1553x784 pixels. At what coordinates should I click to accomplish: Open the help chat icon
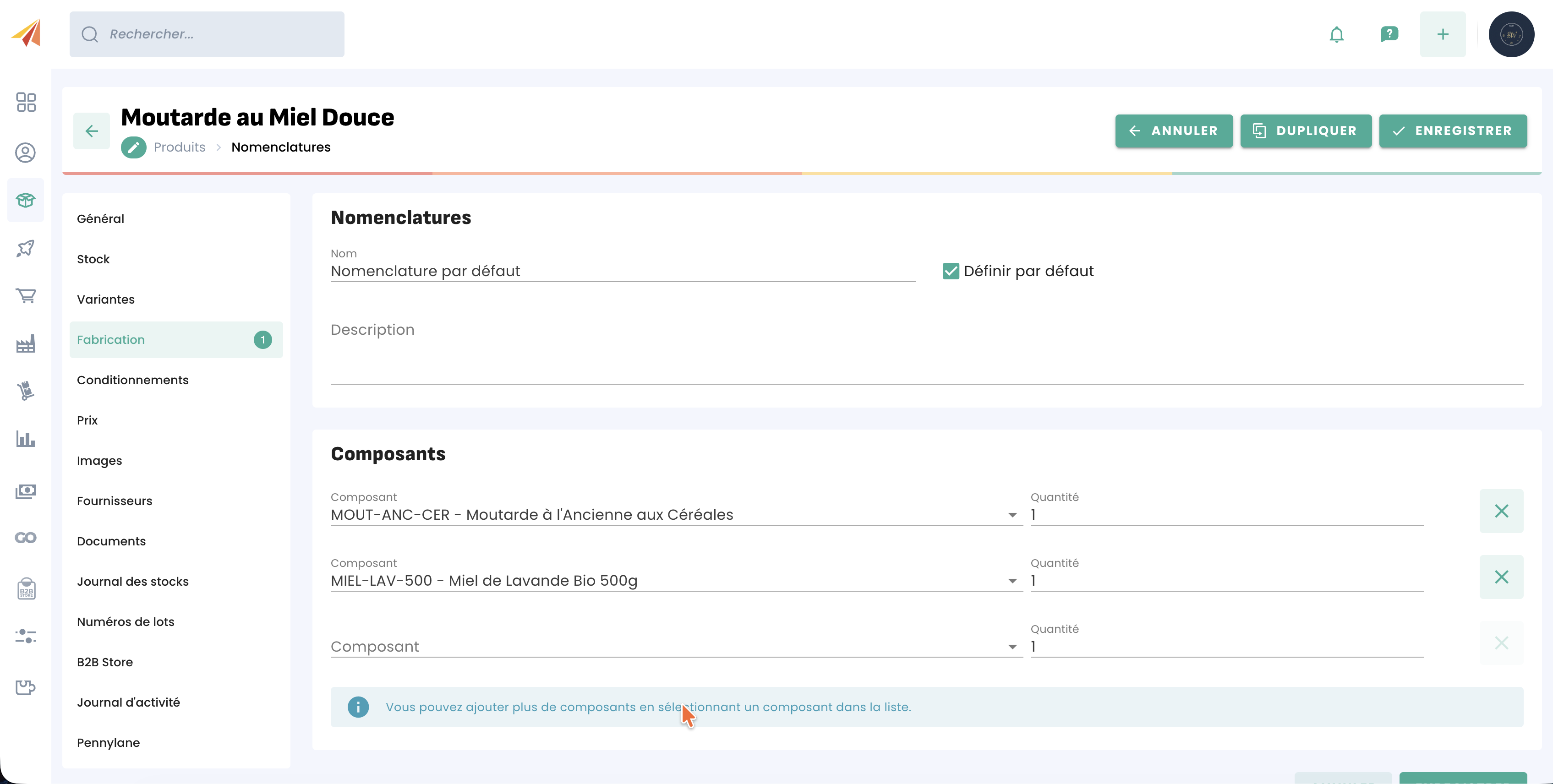pos(1389,34)
